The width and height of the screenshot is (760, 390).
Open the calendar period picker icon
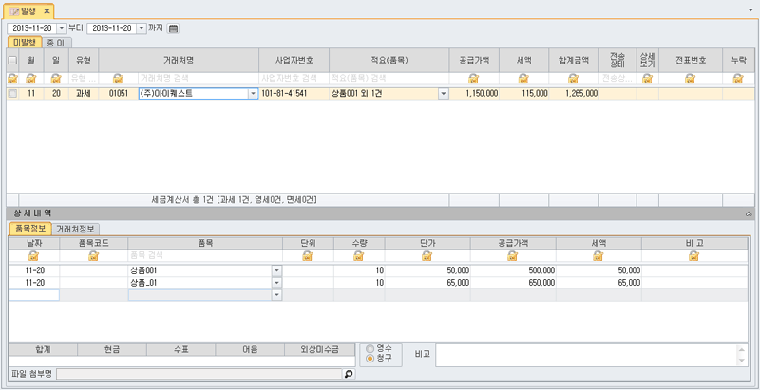tap(174, 29)
